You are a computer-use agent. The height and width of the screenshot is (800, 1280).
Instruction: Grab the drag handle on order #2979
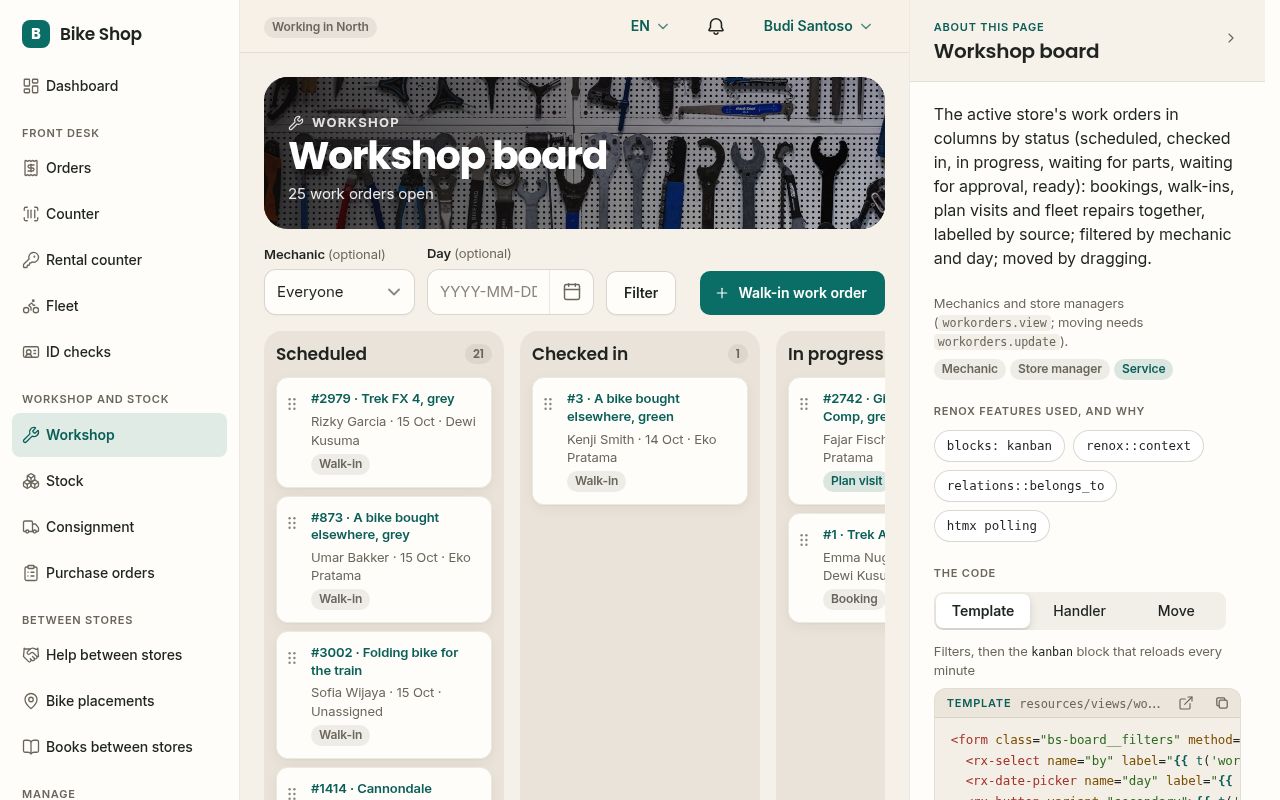point(292,404)
